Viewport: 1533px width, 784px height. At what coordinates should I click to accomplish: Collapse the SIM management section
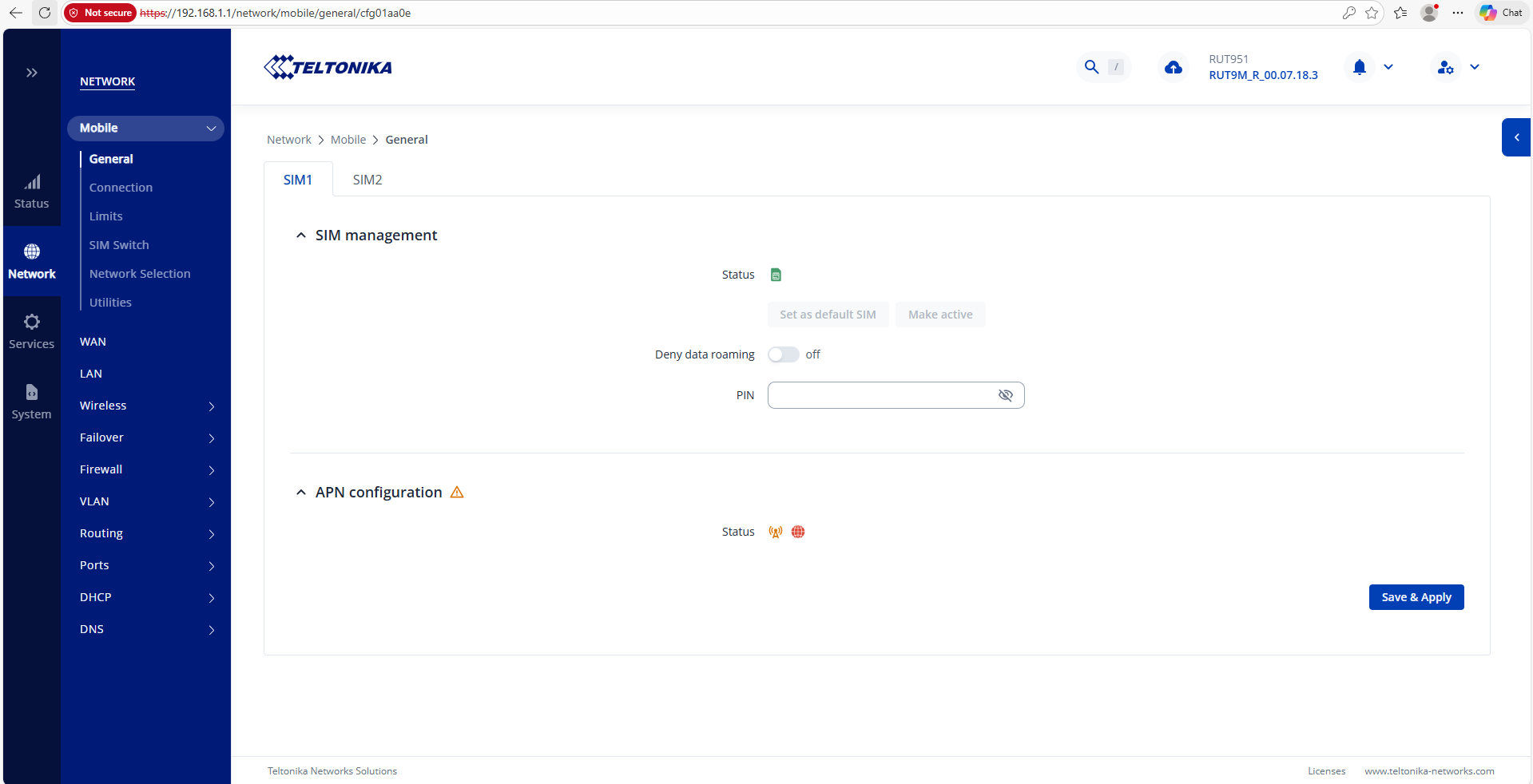point(301,236)
